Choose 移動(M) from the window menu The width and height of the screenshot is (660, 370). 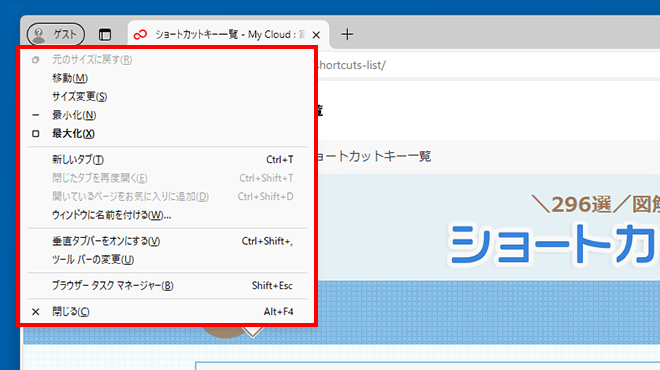[167, 78]
